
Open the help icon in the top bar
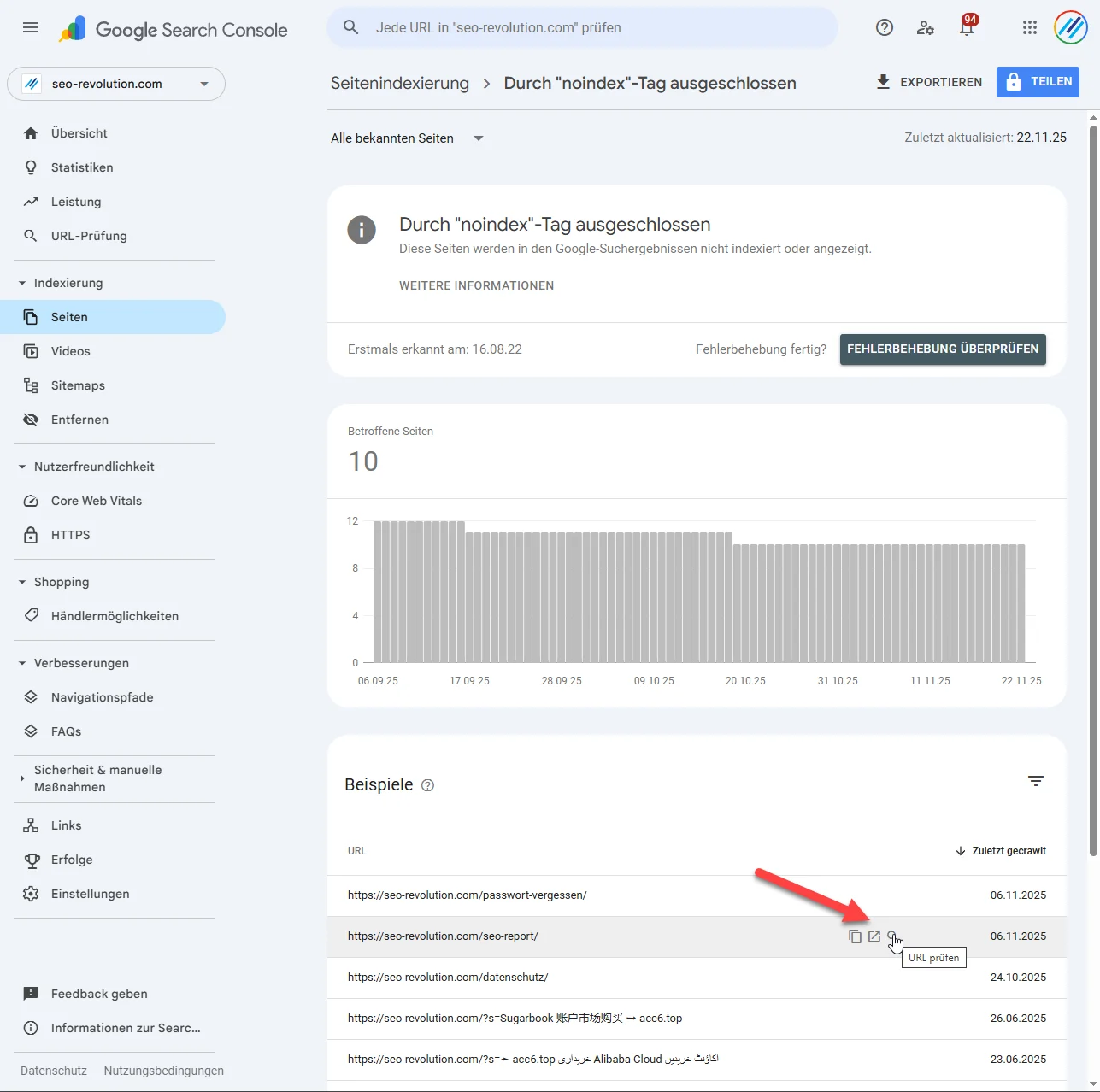click(884, 27)
